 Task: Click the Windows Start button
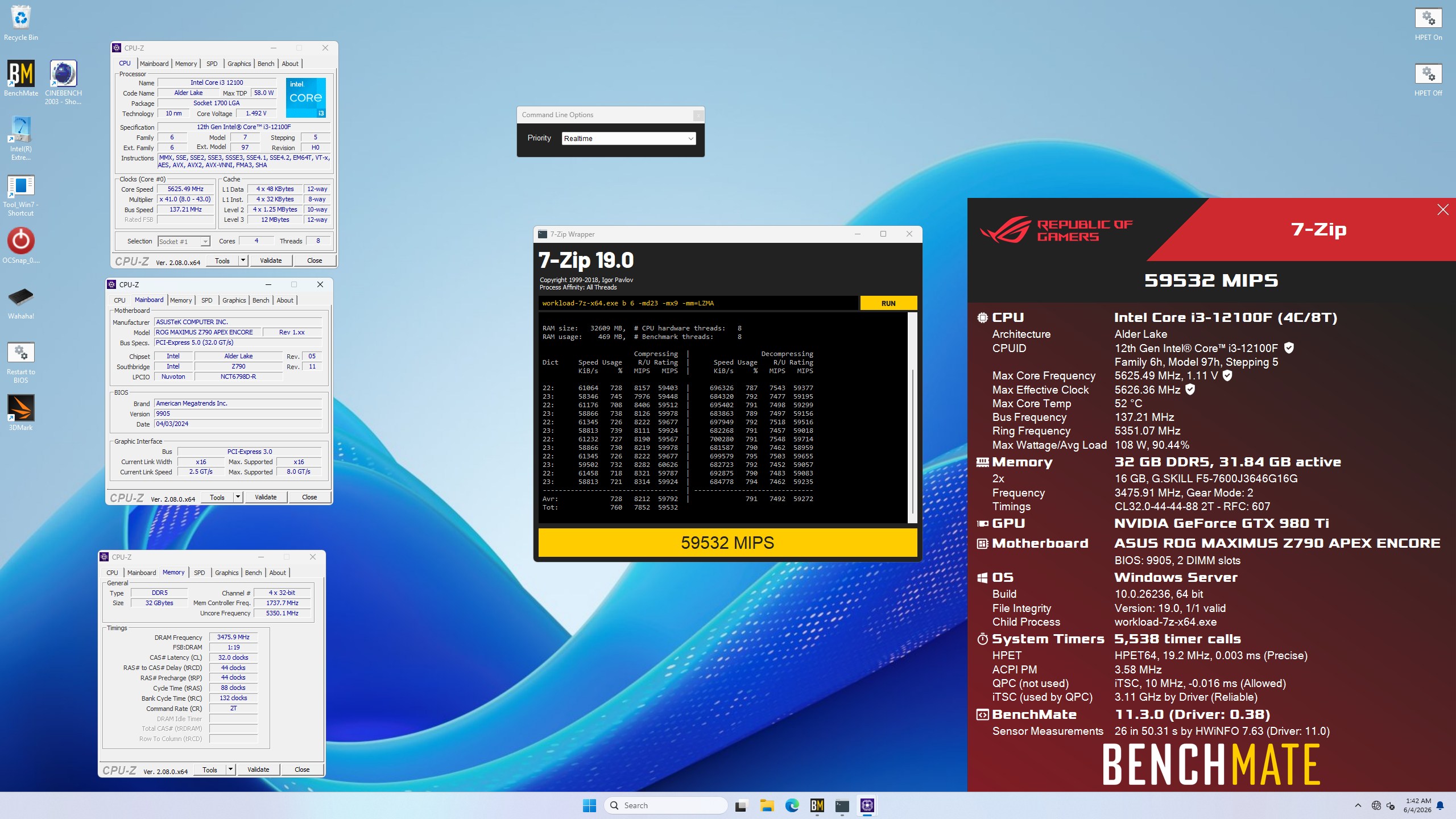point(589,805)
